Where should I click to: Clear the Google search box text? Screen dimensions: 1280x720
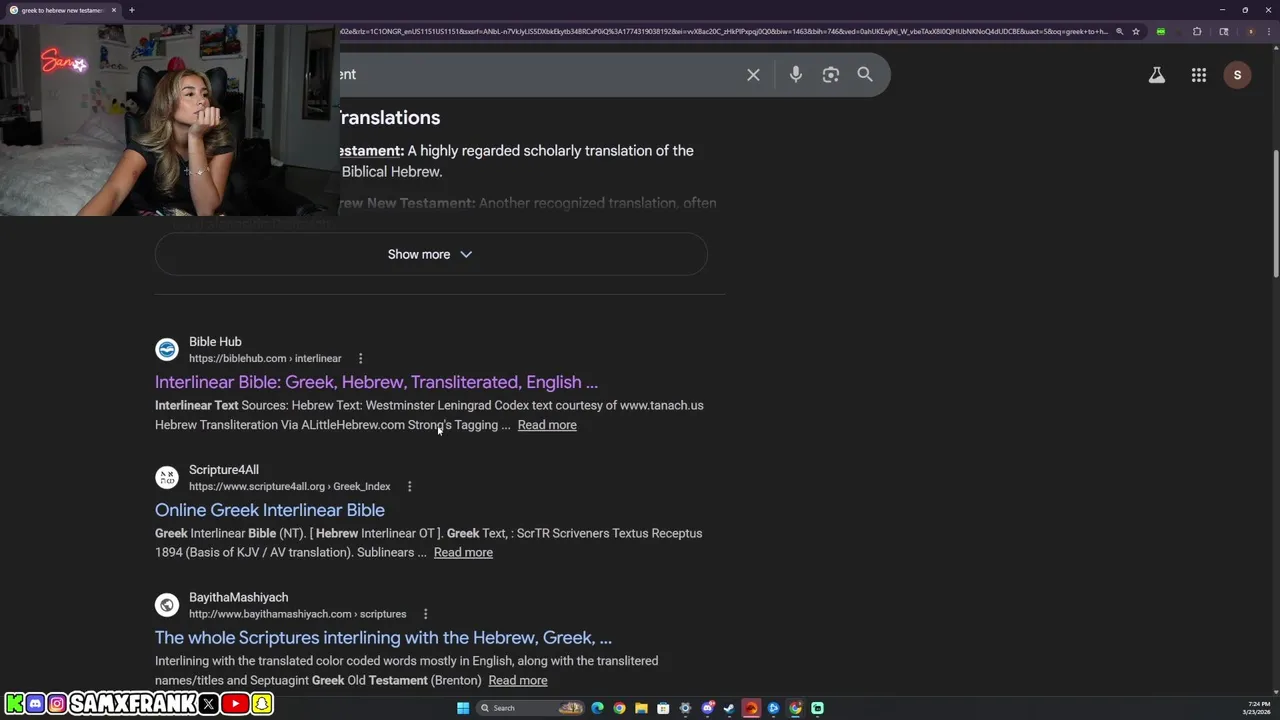tap(754, 75)
